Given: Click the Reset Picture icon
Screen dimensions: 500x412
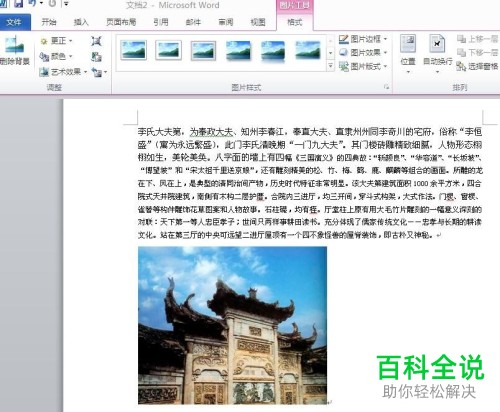Looking at the screenshot, I should tap(97, 72).
